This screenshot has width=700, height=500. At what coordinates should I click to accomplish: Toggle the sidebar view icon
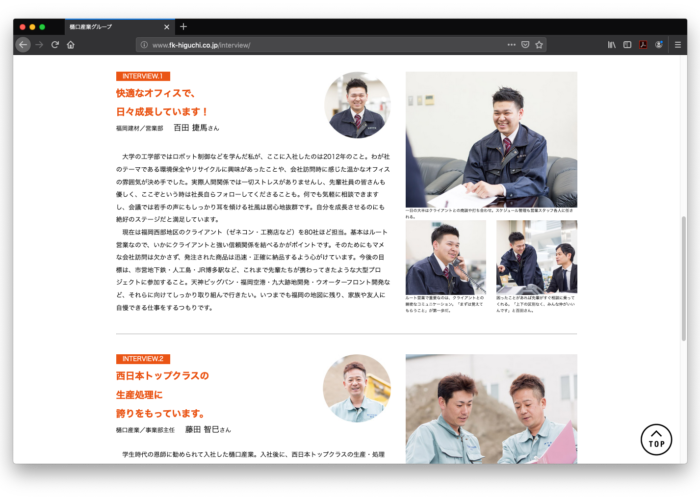[x=627, y=45]
